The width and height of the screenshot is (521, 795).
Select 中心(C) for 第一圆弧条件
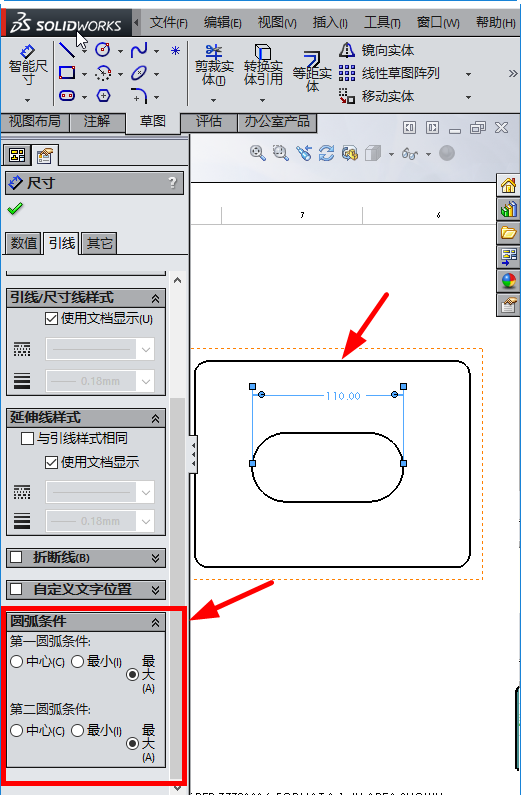click(16, 662)
